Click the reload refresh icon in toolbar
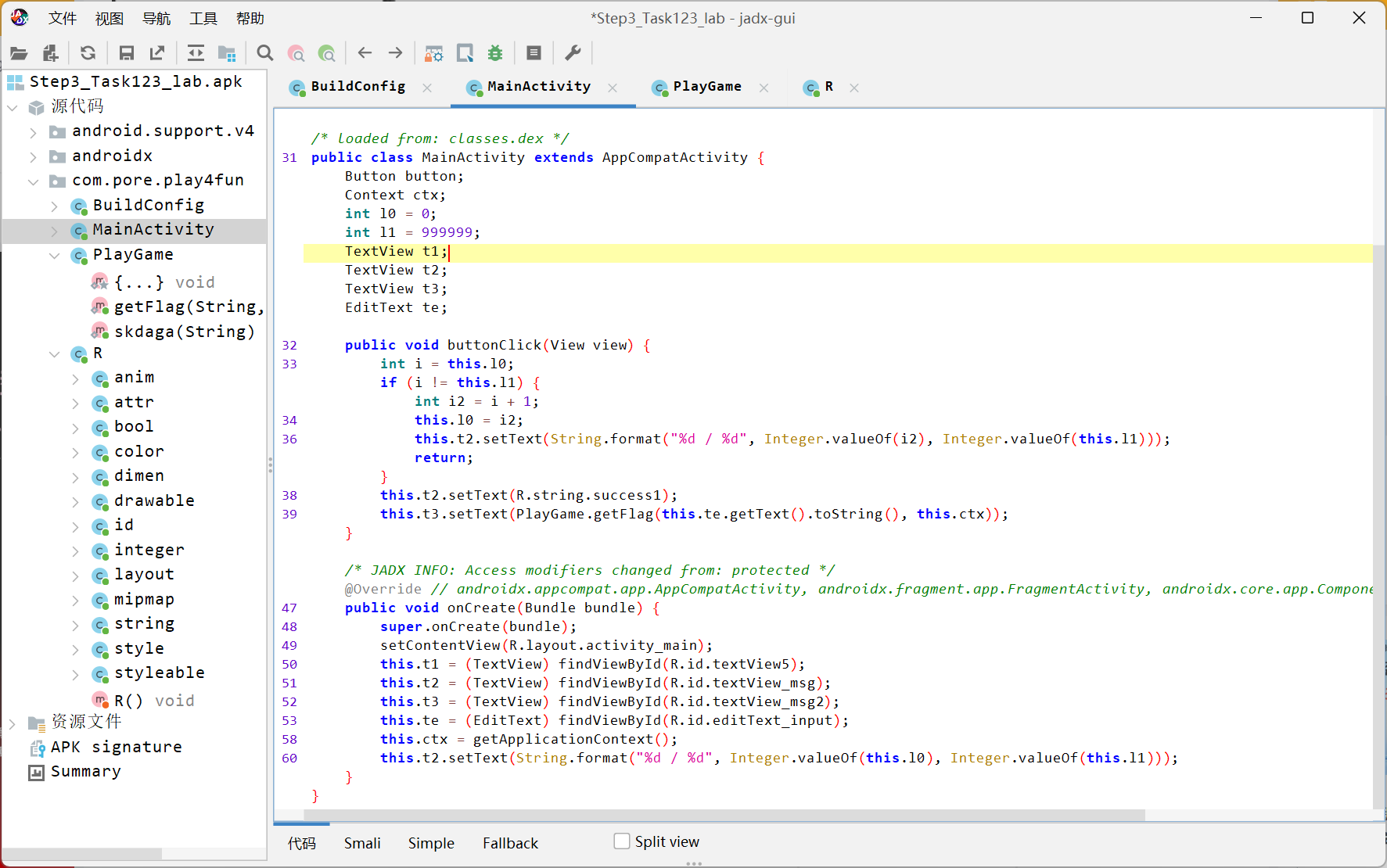The width and height of the screenshot is (1387, 868). tap(88, 53)
